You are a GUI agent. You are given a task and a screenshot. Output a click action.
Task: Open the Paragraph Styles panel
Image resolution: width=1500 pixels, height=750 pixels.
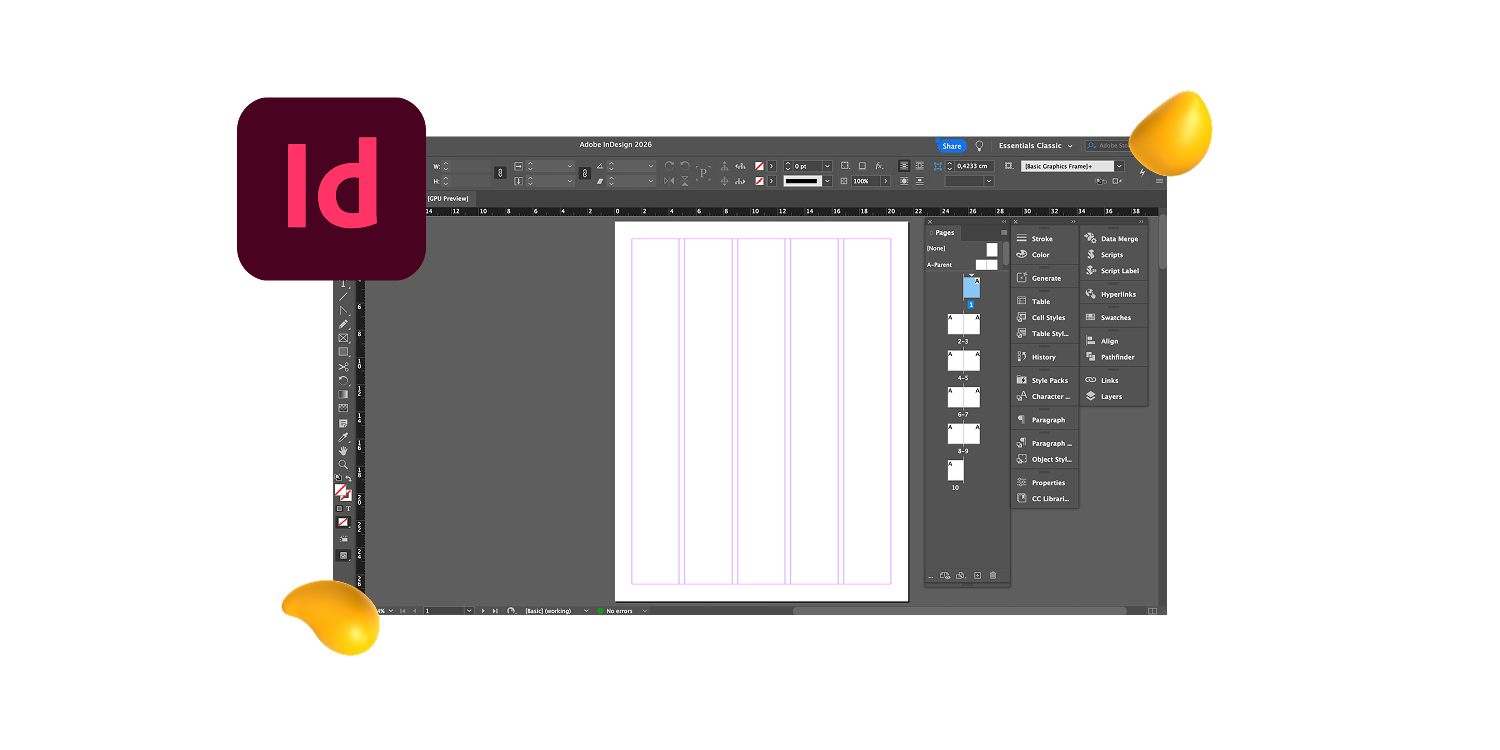[x=1044, y=443]
